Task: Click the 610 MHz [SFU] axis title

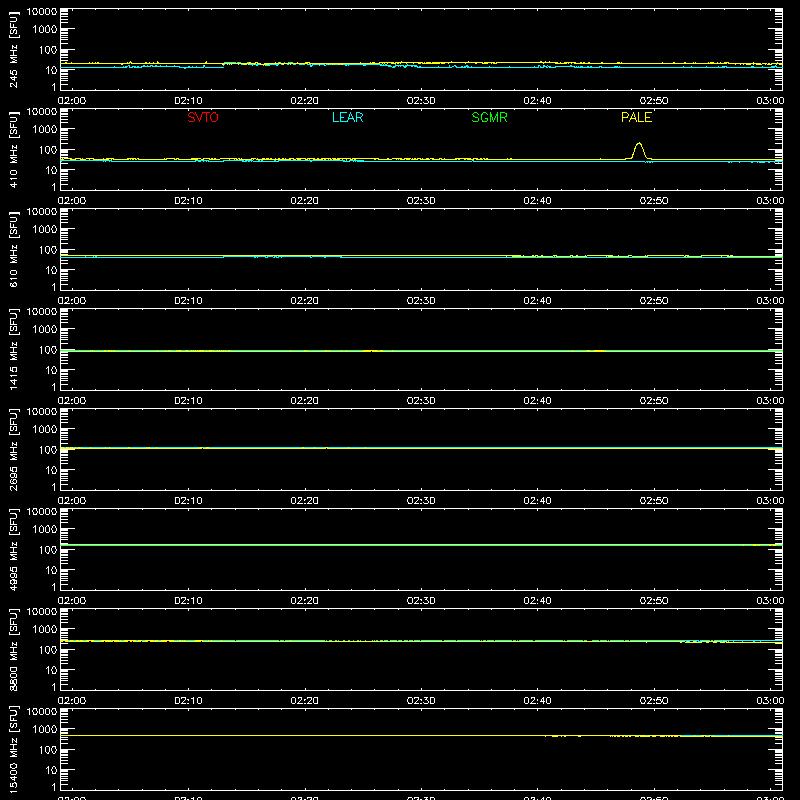Action: 13,249
